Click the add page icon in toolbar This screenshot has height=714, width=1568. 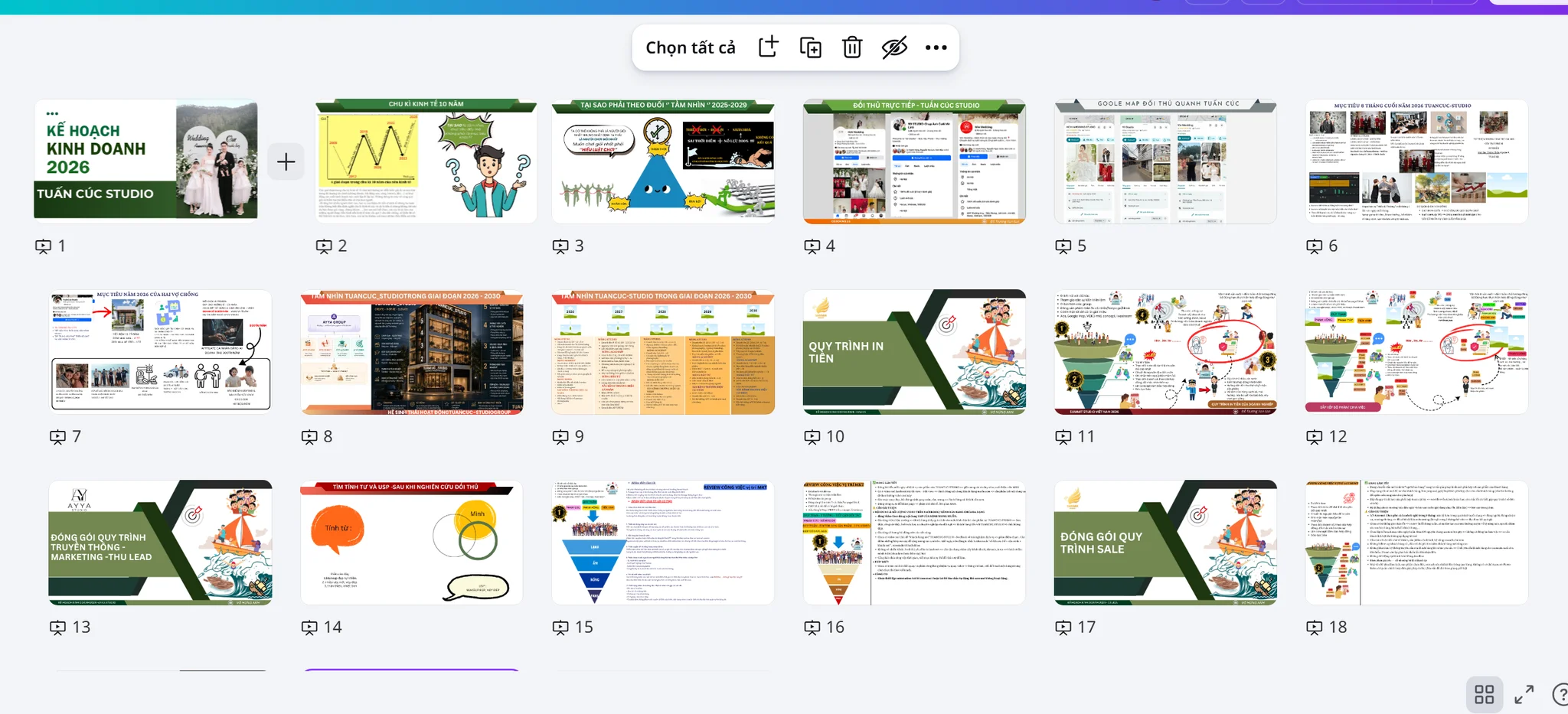click(768, 47)
